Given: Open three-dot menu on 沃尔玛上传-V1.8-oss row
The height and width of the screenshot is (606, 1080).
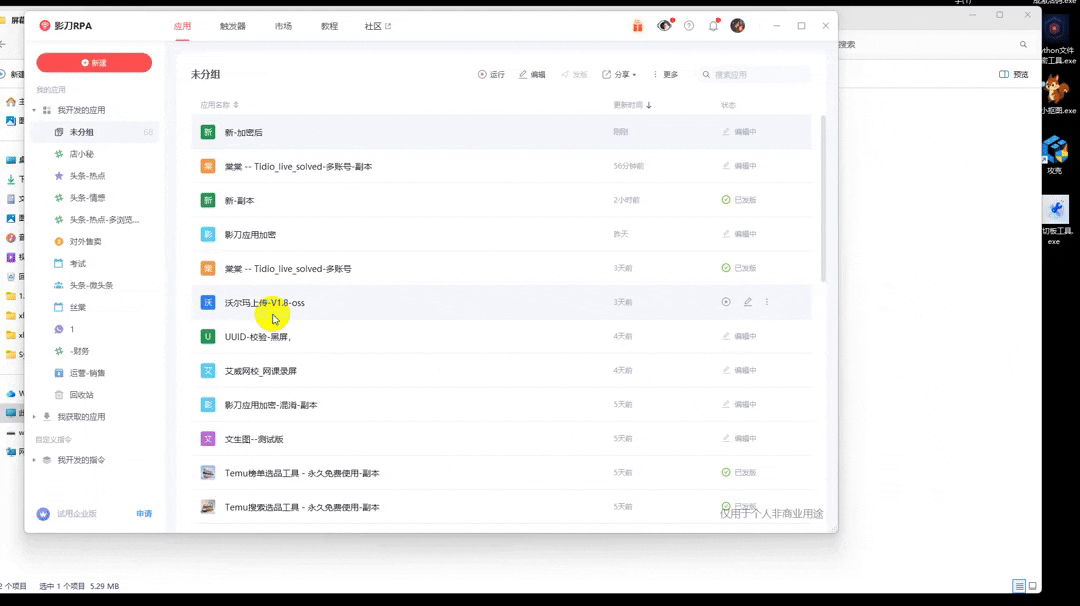Looking at the screenshot, I should click(767, 302).
